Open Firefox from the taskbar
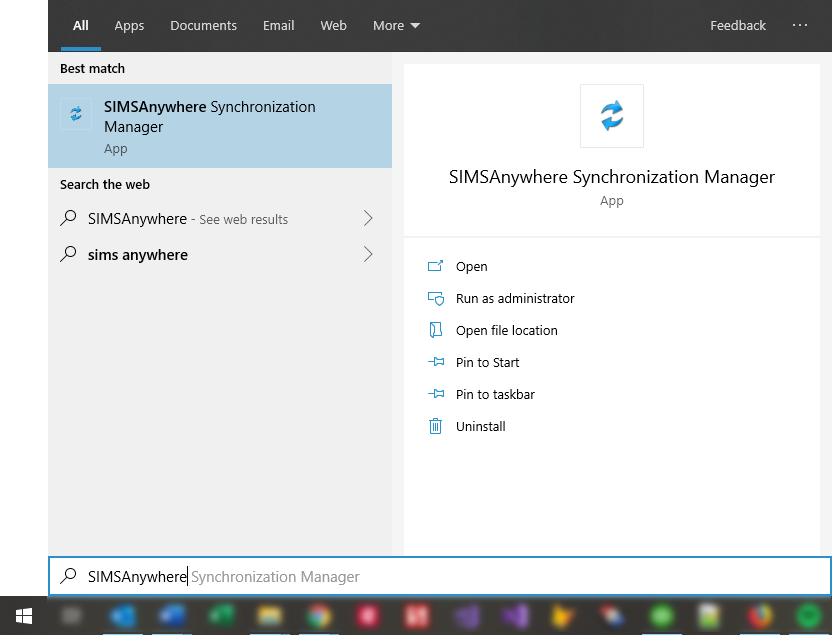 coord(760,616)
